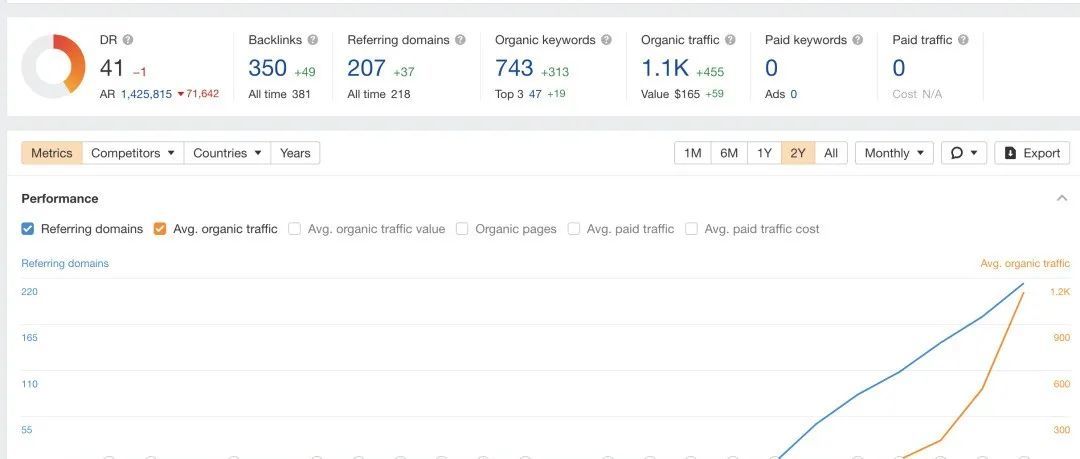Image resolution: width=1080 pixels, height=459 pixels.
Task: Click All time 381 backlinks text
Action: [280, 94]
